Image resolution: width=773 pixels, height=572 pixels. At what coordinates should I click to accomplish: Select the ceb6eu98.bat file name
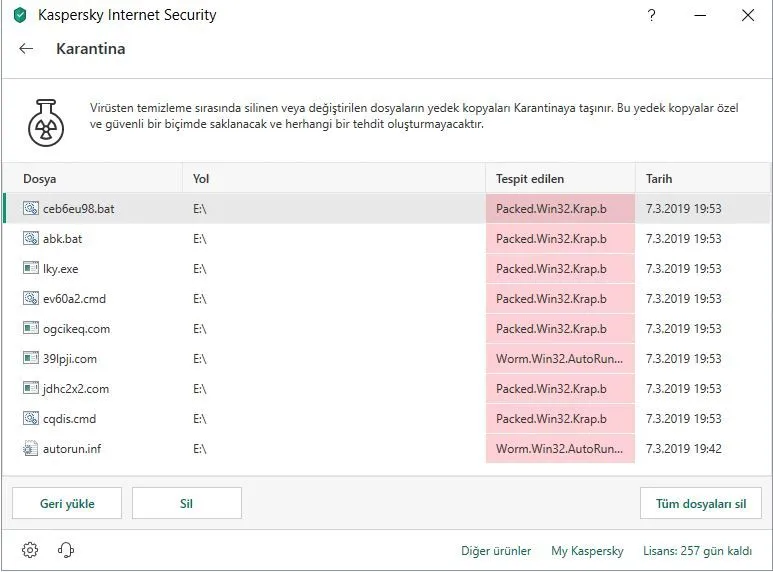[78, 209]
